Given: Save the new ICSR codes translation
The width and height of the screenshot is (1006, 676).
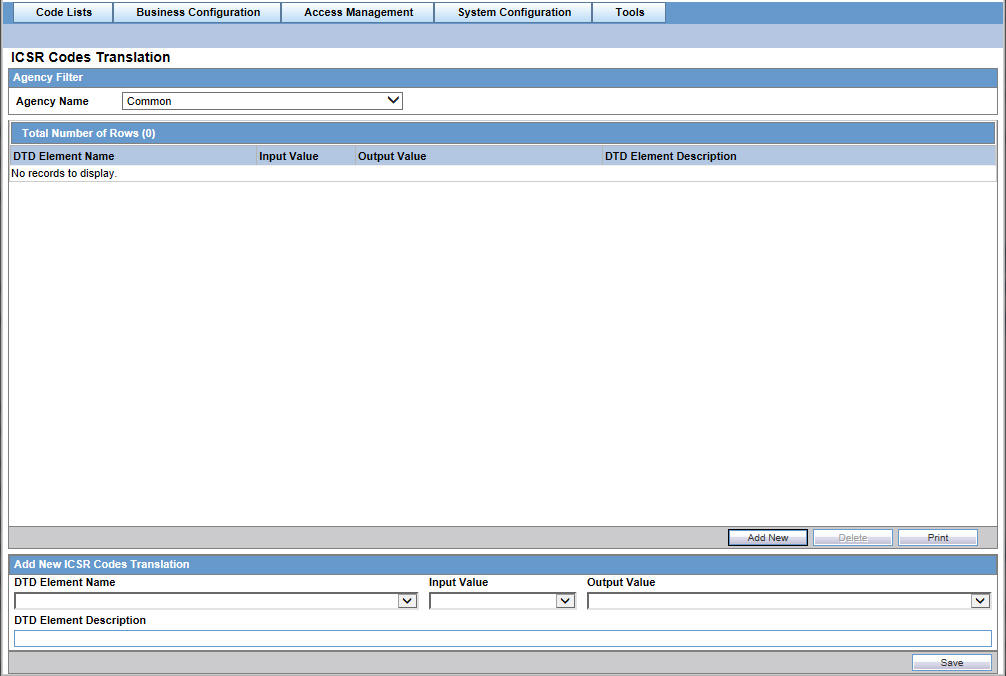Looking at the screenshot, I should click(x=951, y=663).
